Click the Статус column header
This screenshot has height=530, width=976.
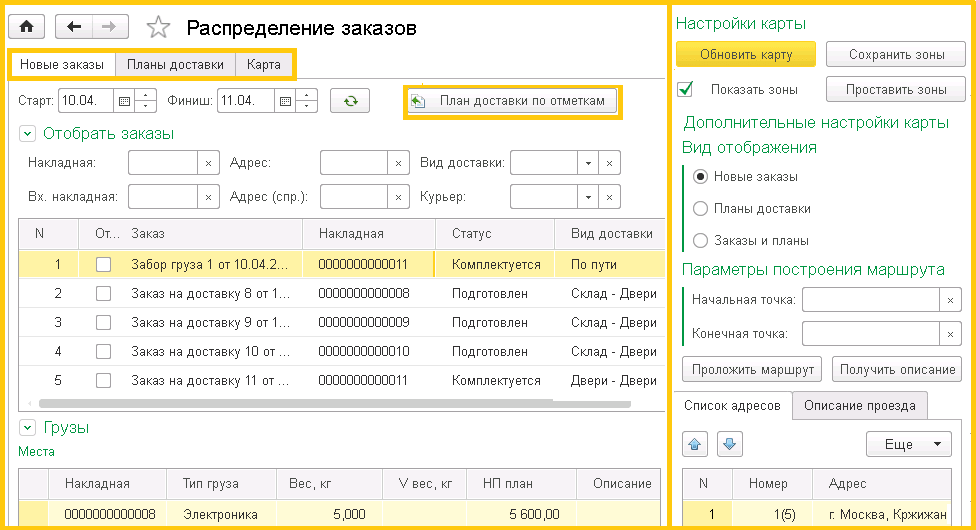click(495, 234)
